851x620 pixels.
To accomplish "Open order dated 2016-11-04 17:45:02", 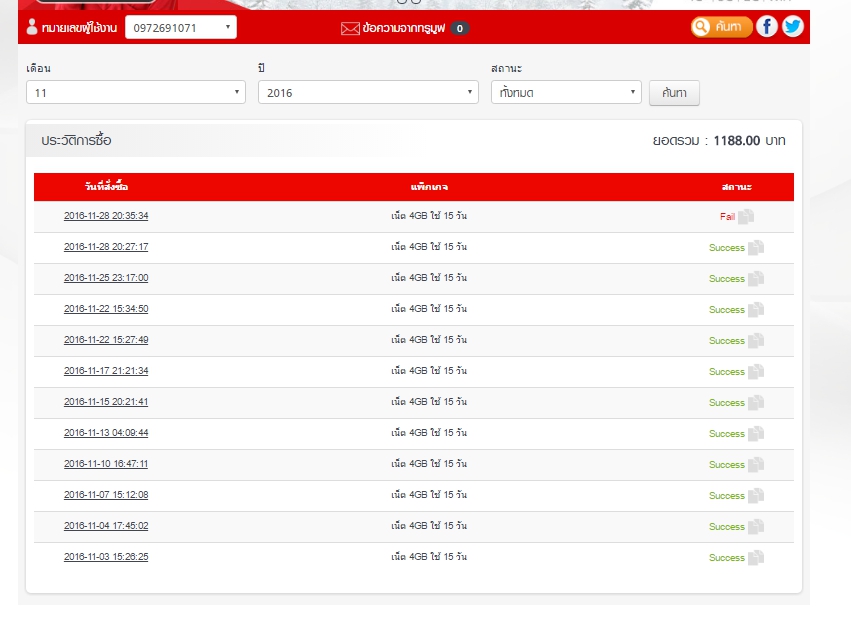I will point(106,525).
